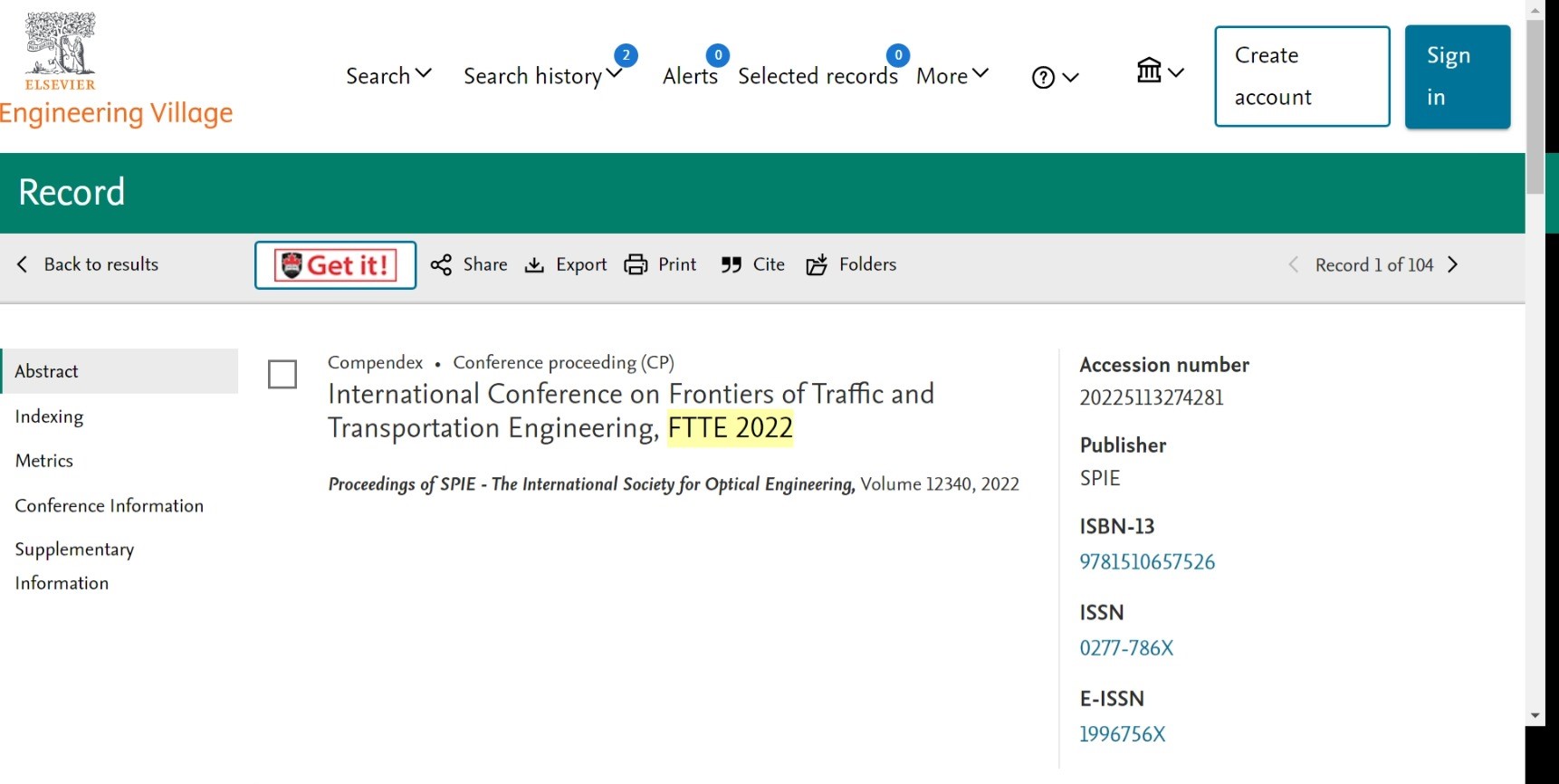
Task: Click the Export download icon
Action: [x=535, y=265]
